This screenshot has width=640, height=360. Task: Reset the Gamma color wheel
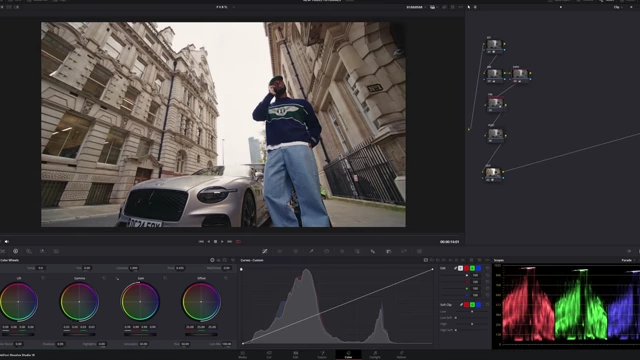point(104,278)
